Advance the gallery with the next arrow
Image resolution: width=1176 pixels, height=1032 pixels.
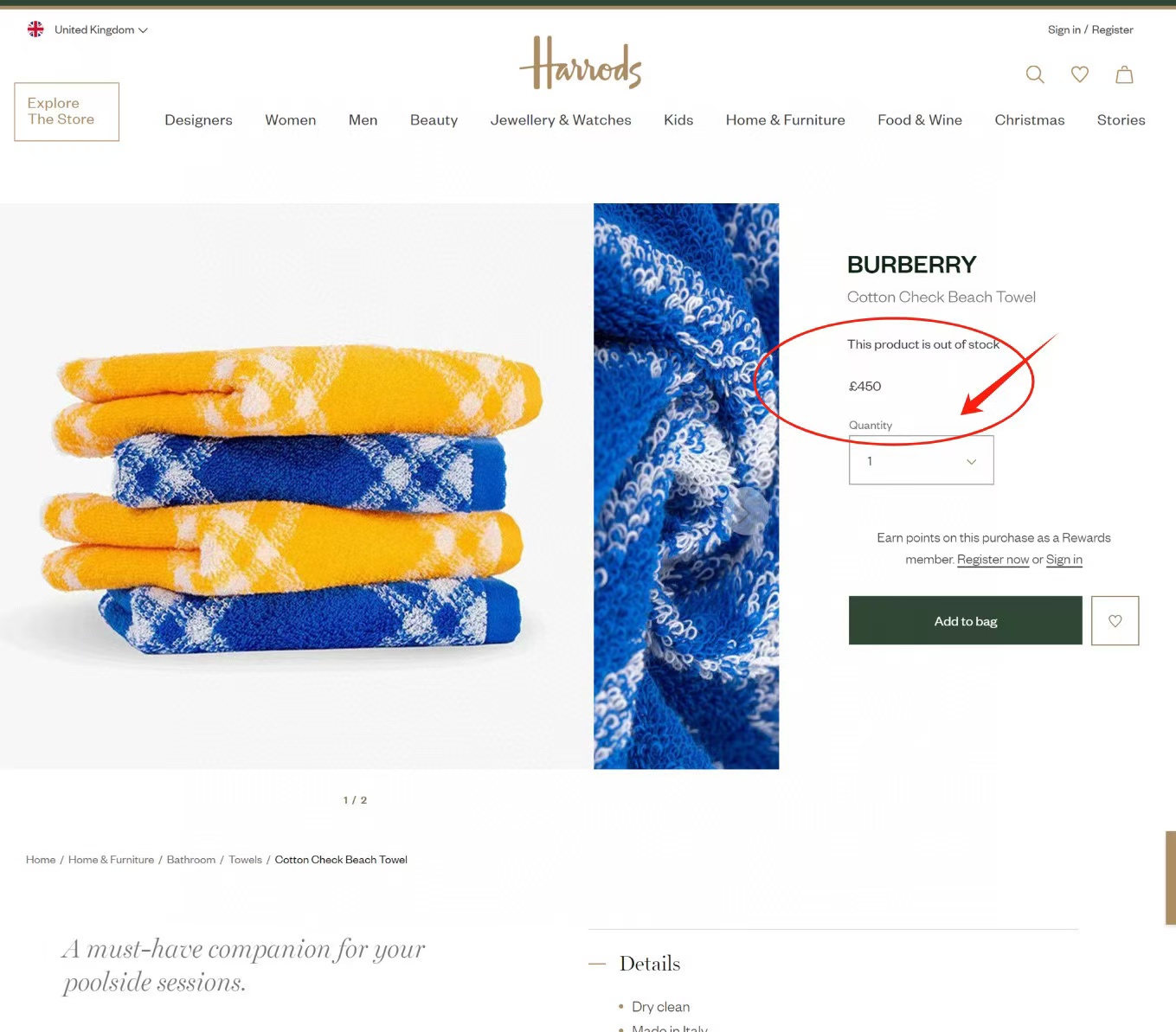744,510
